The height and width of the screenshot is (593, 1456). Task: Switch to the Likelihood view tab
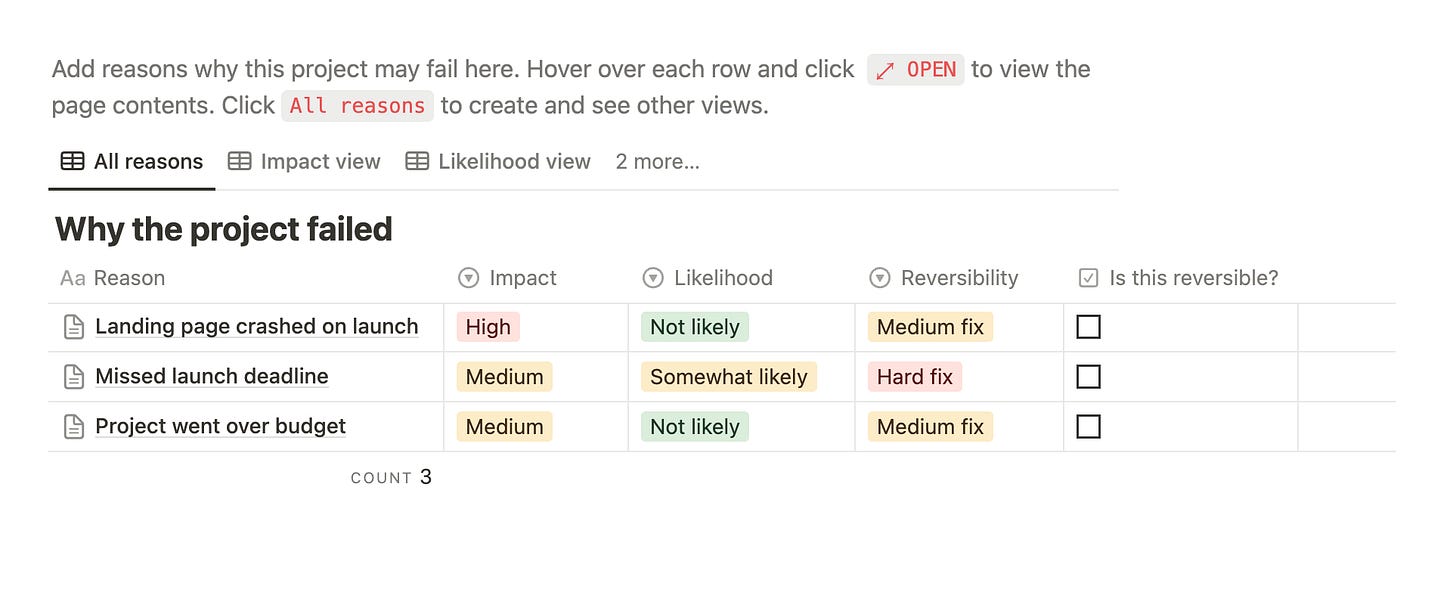(513, 161)
